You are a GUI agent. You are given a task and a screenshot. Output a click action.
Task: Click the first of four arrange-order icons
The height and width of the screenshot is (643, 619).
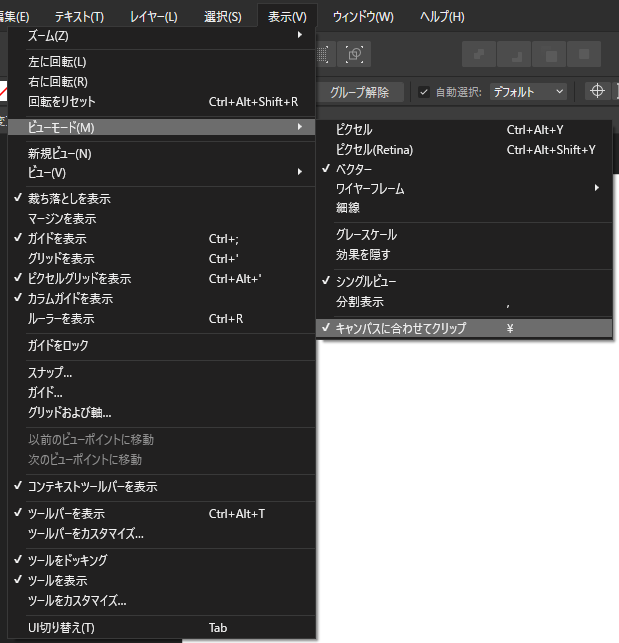477,53
